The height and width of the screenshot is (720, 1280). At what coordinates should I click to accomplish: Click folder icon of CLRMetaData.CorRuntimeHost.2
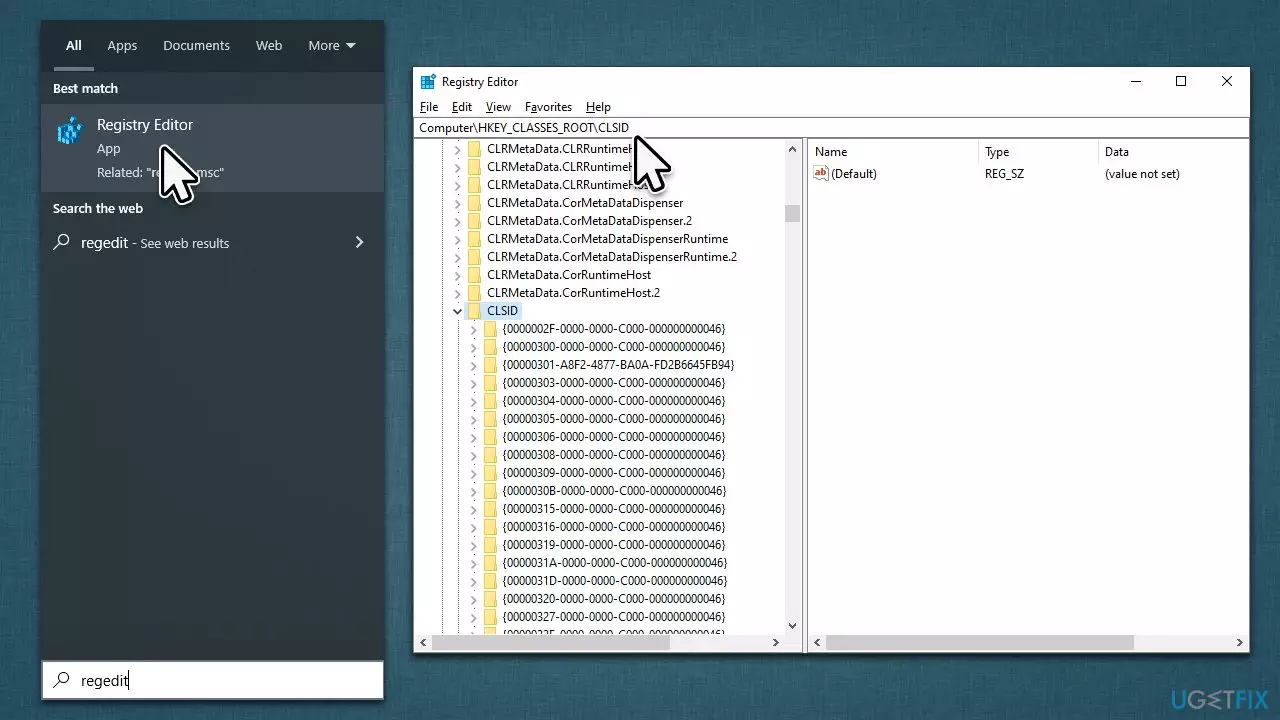pyautogui.click(x=474, y=293)
